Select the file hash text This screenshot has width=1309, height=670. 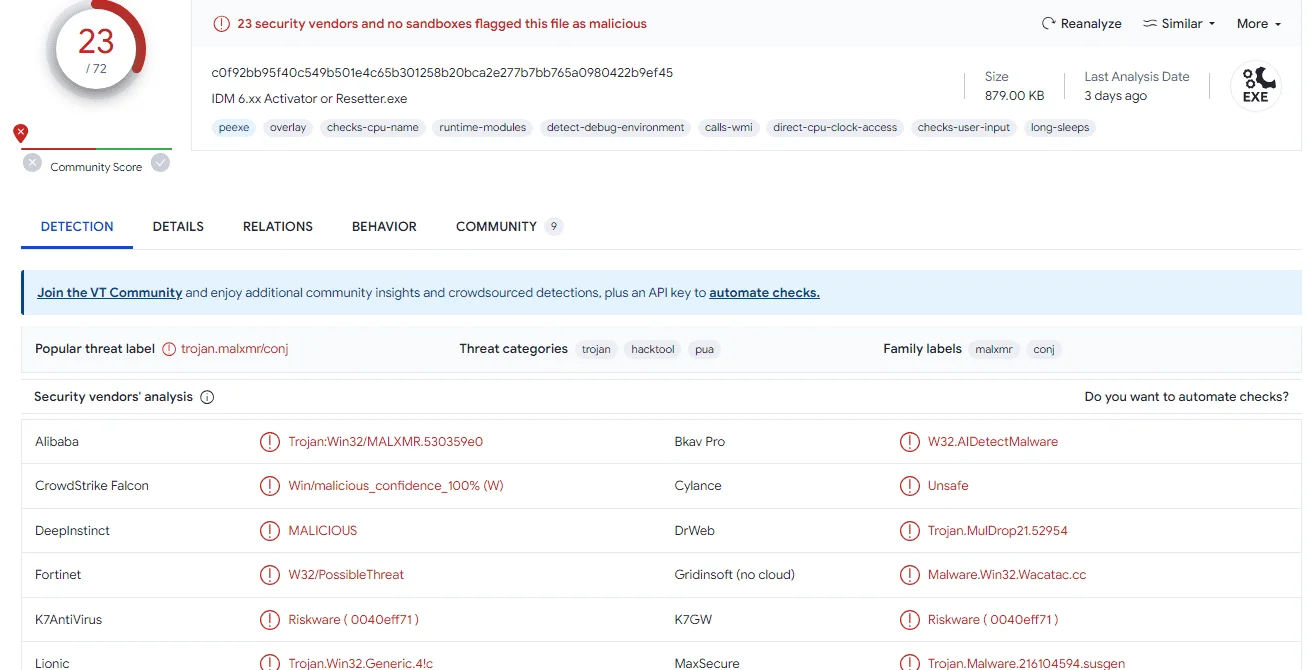pos(442,73)
